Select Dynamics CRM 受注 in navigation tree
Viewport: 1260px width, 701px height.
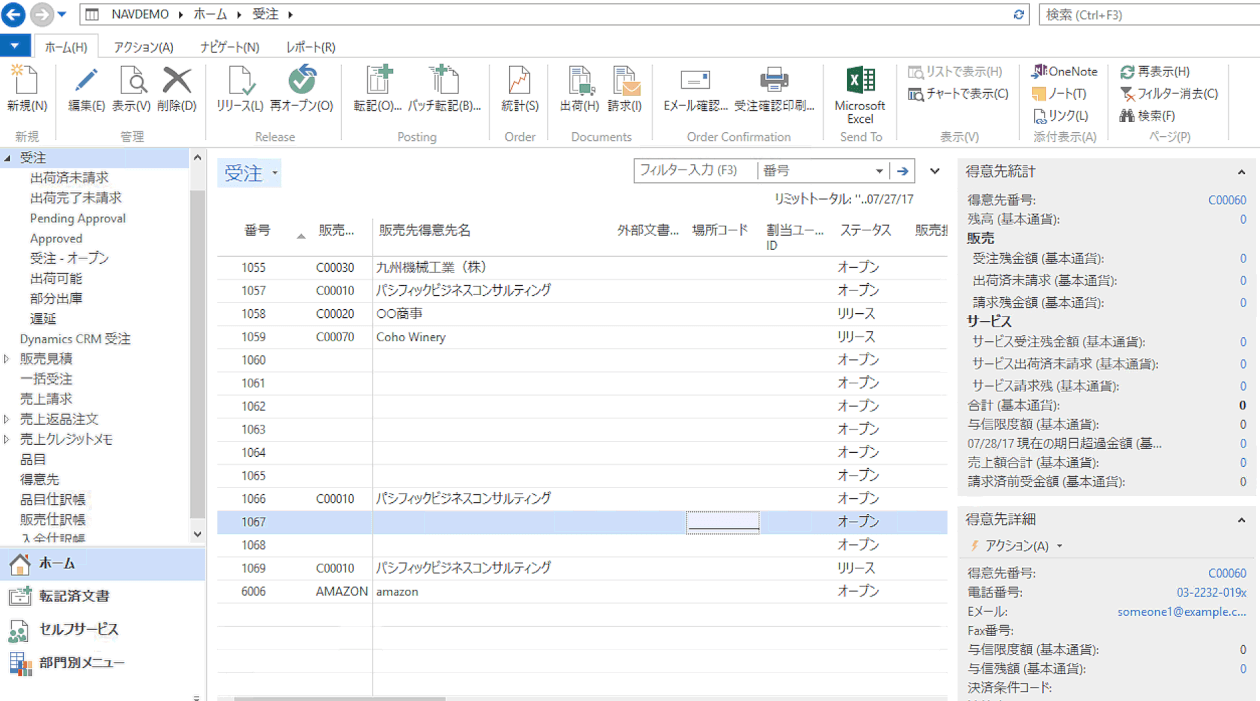click(75, 339)
